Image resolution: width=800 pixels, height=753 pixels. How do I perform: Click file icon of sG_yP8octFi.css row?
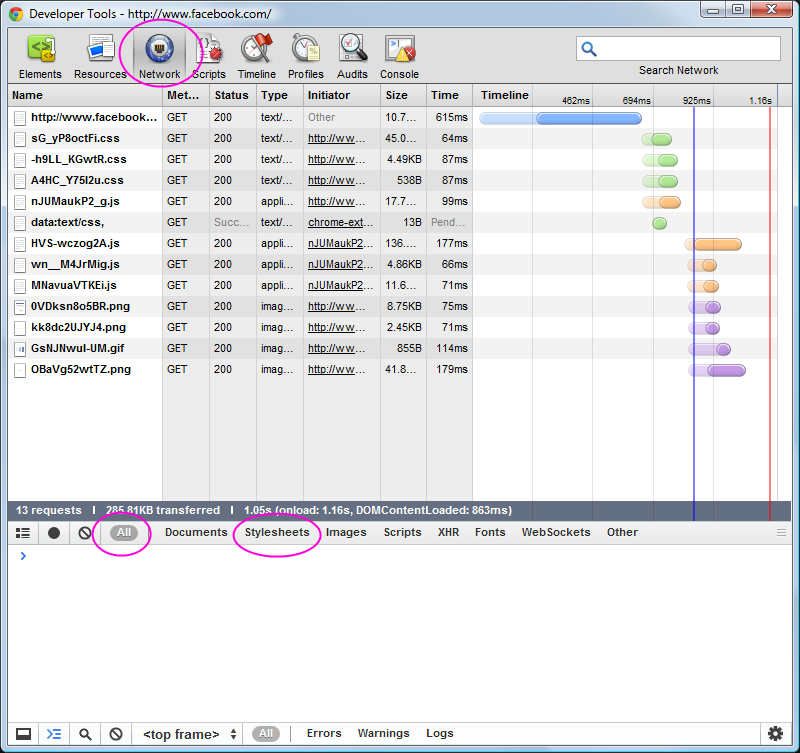(20, 139)
